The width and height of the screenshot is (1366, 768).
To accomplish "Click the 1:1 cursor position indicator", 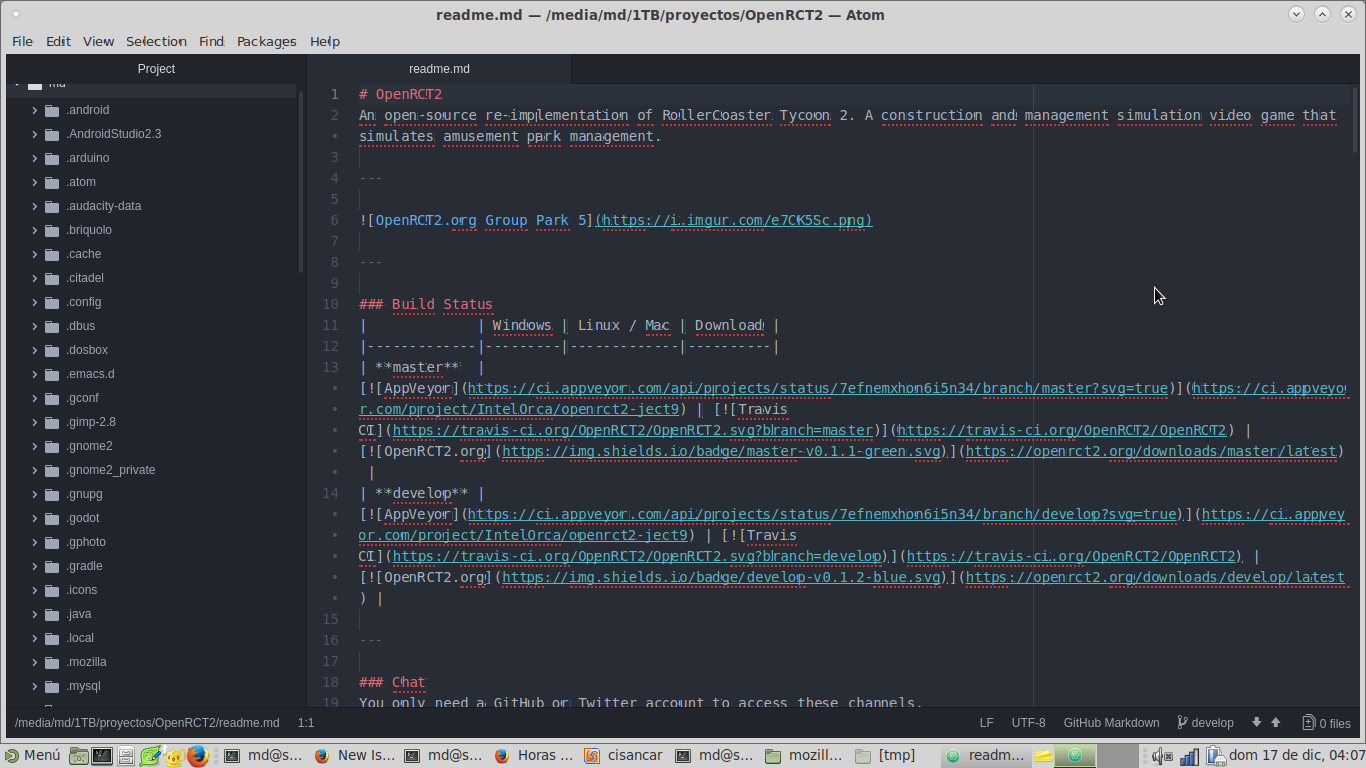I will [x=306, y=723].
